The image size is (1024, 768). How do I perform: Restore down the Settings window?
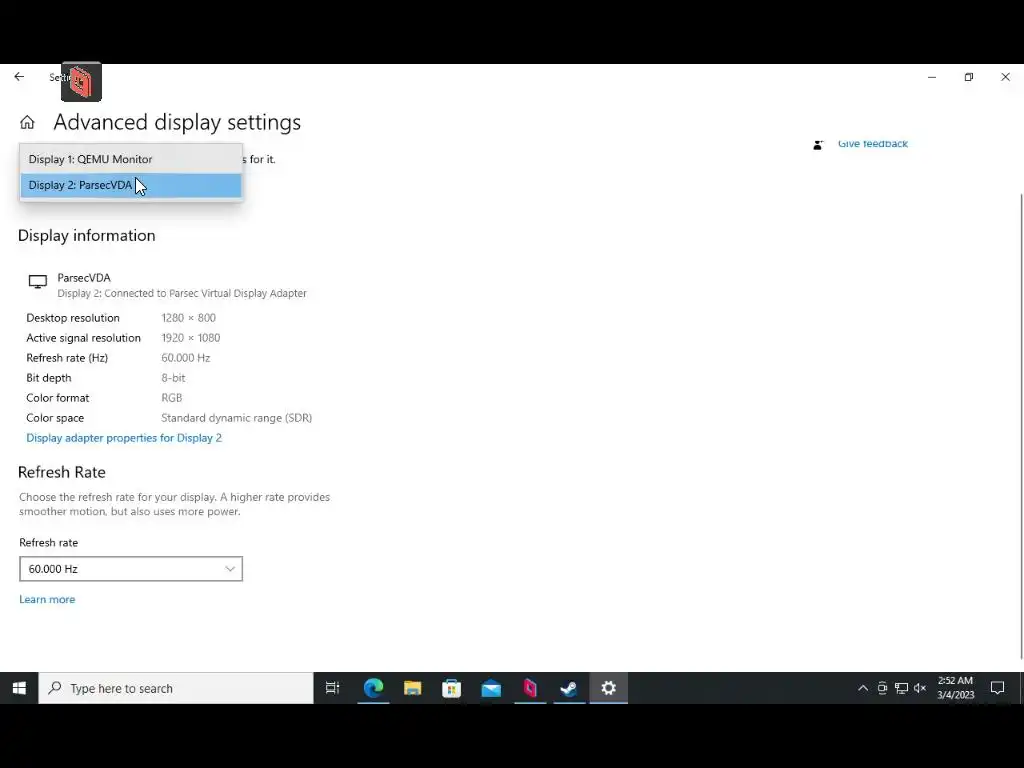click(x=968, y=77)
